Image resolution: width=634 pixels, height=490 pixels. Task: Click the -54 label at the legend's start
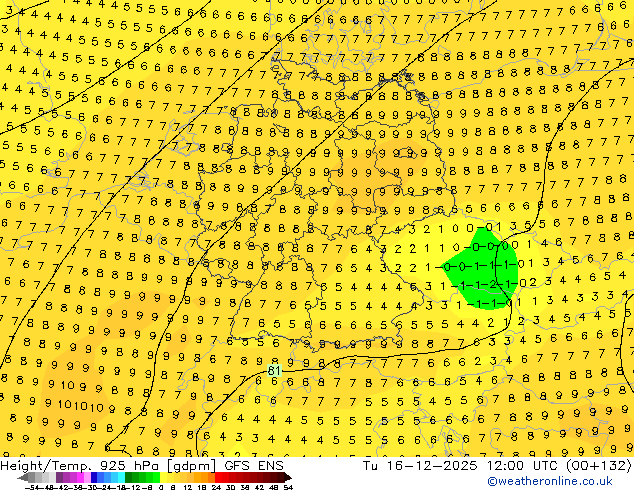pos(32,487)
